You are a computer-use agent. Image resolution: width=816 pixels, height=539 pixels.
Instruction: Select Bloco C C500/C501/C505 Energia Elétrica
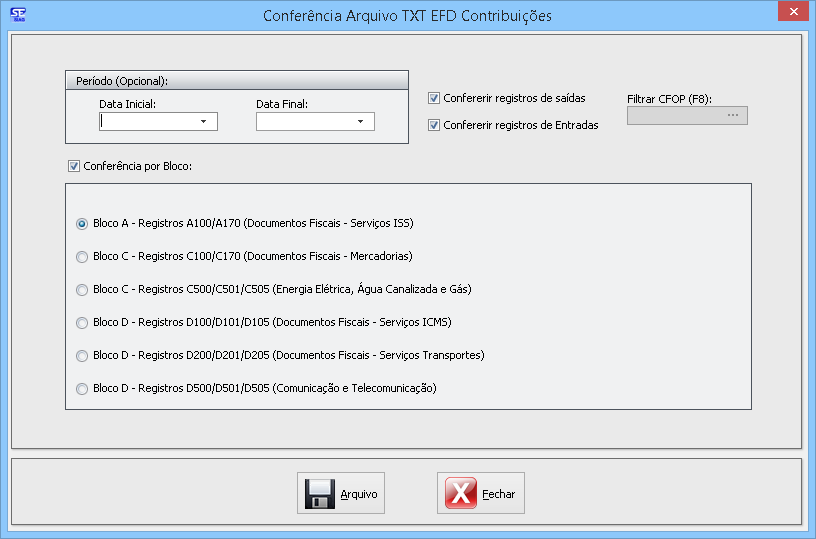tap(82, 290)
